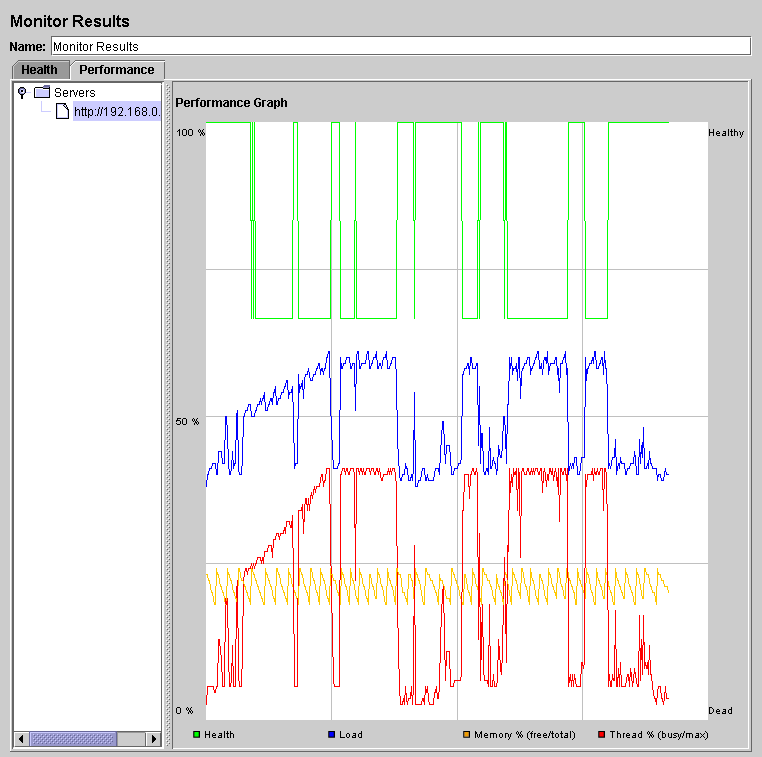Click the Servers folder icon
The height and width of the screenshot is (757, 762).
(x=42, y=92)
